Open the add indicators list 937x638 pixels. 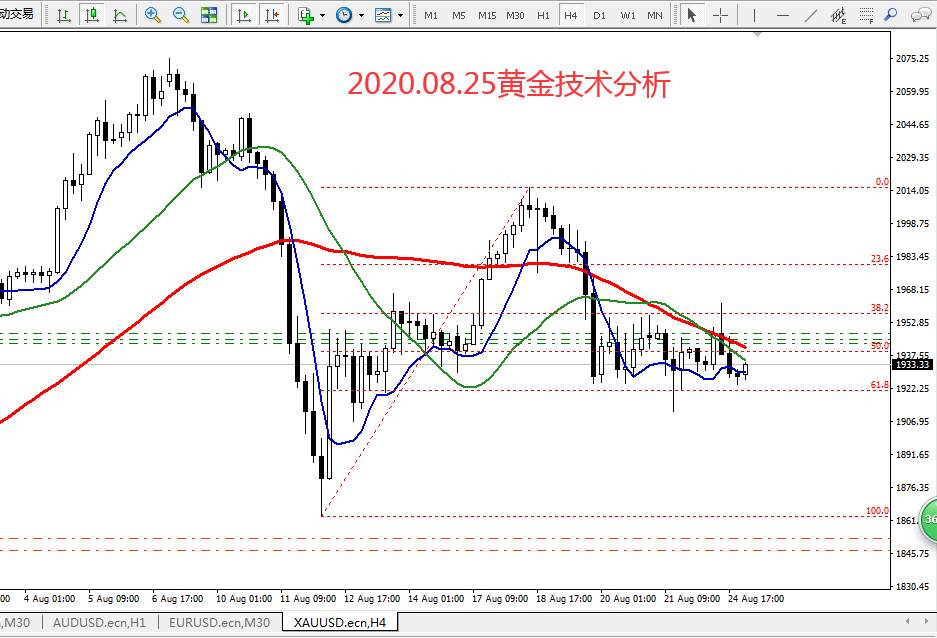(306, 15)
